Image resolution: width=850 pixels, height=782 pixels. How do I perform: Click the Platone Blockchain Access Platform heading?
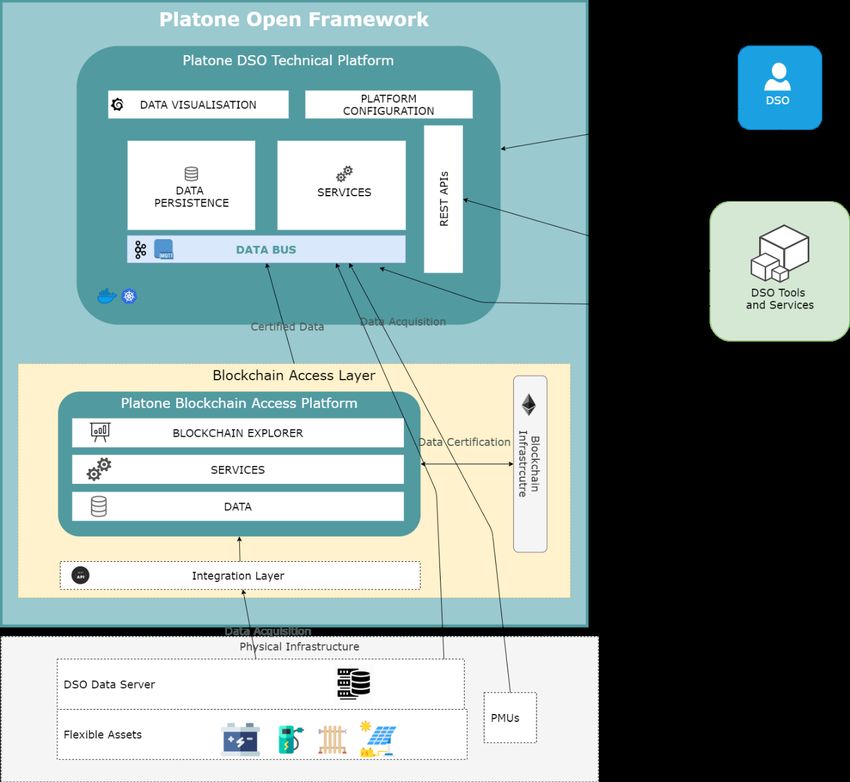pos(239,403)
